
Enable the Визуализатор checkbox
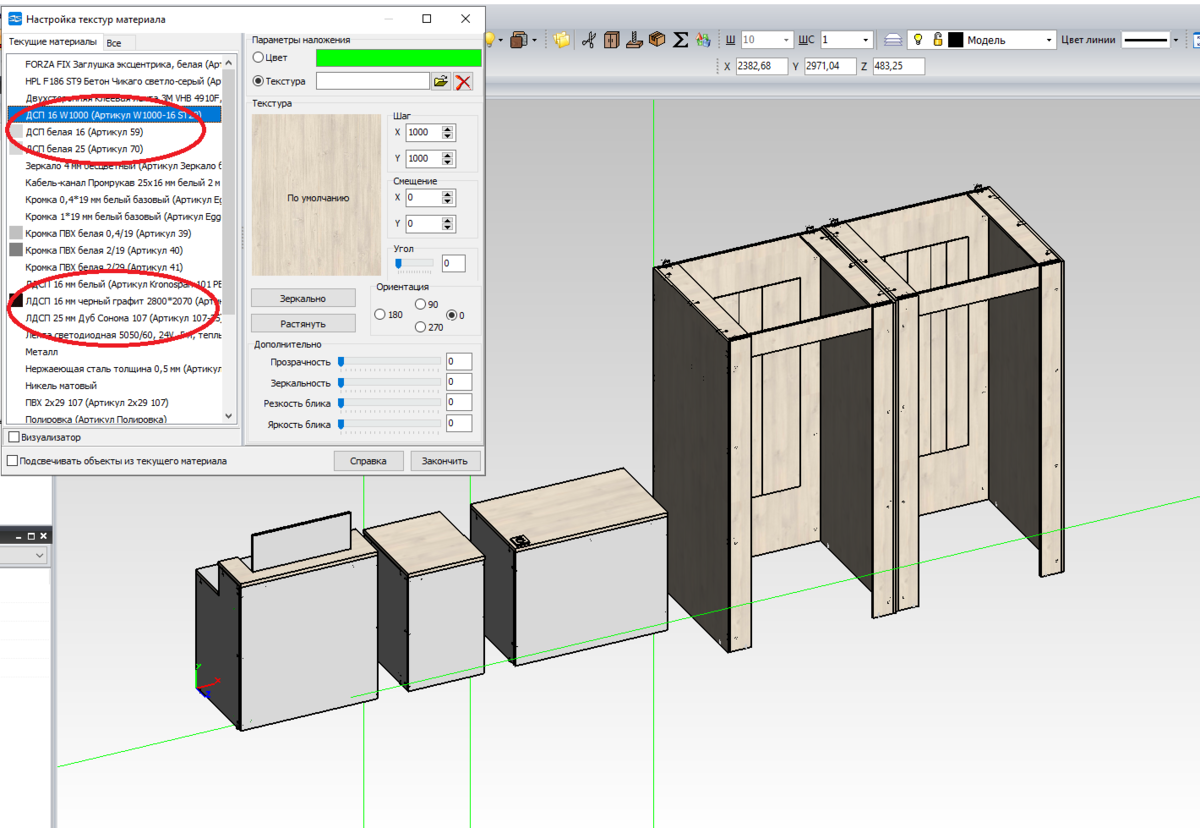tap(14, 437)
